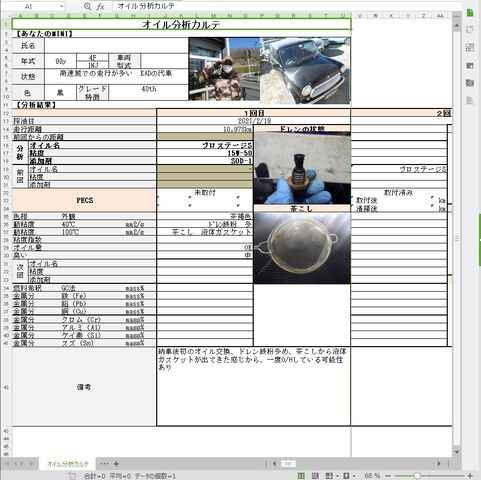Click the プロステージS cell under 1回目
The height and width of the screenshot is (480, 481).
click(205, 145)
